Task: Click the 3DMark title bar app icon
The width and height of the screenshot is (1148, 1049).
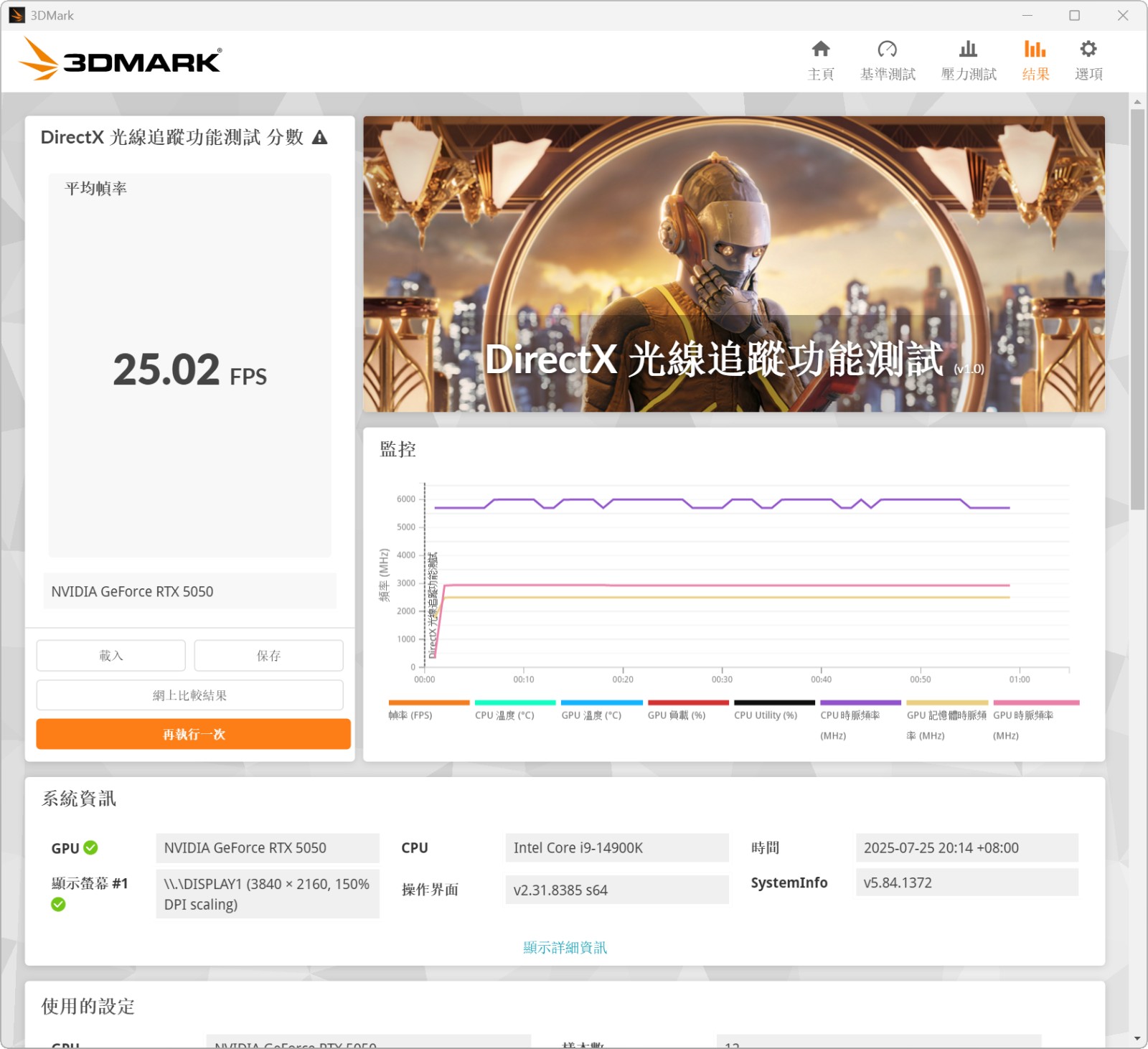Action: 17,15
